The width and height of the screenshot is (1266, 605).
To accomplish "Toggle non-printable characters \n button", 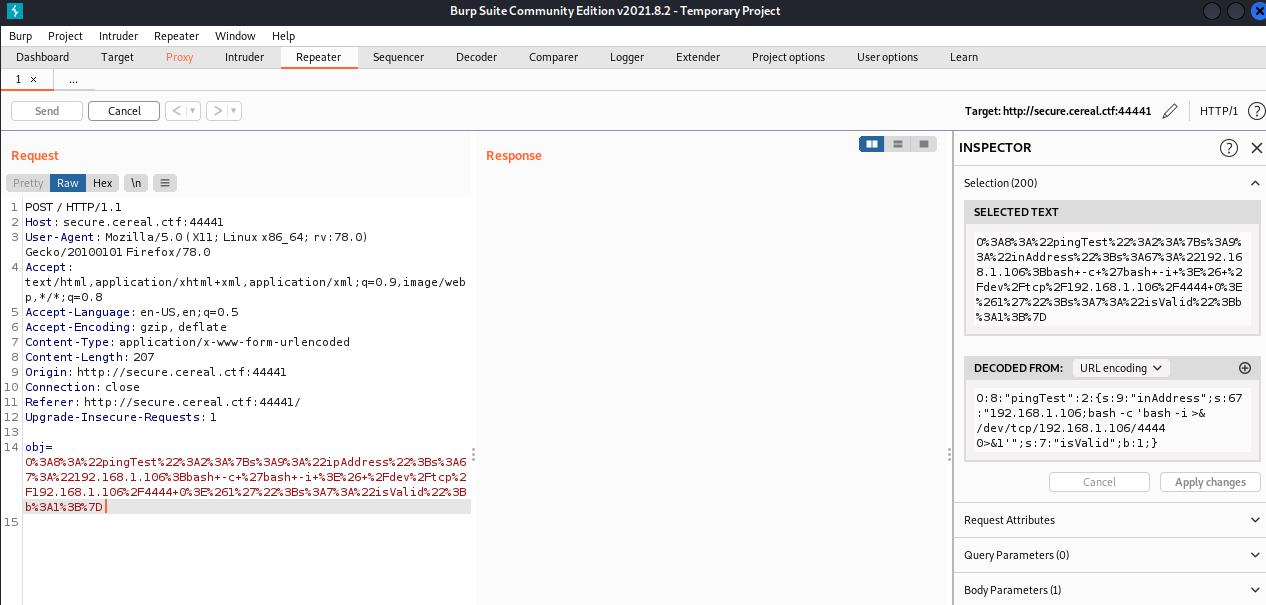I will coord(136,183).
